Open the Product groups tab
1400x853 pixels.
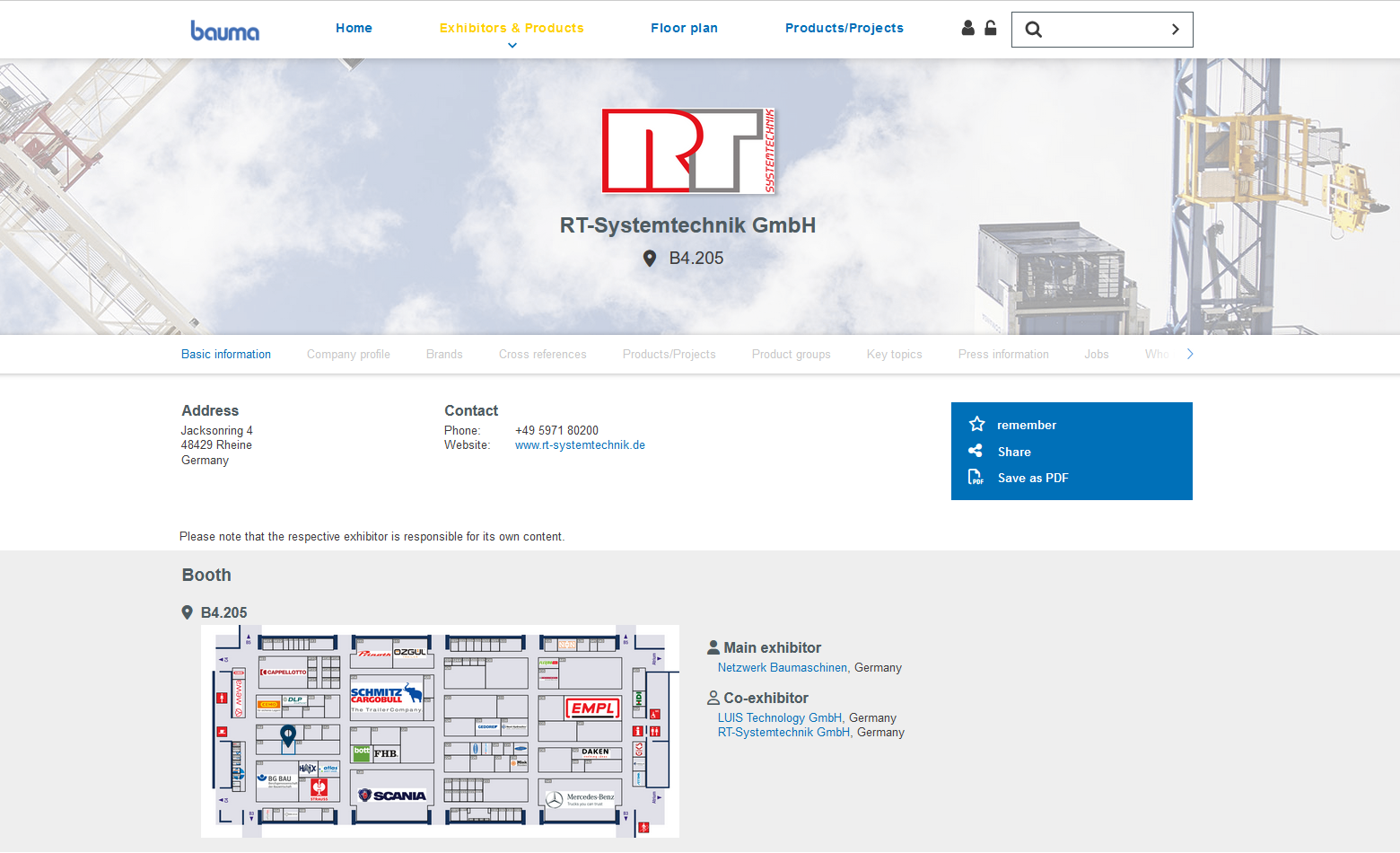click(792, 354)
